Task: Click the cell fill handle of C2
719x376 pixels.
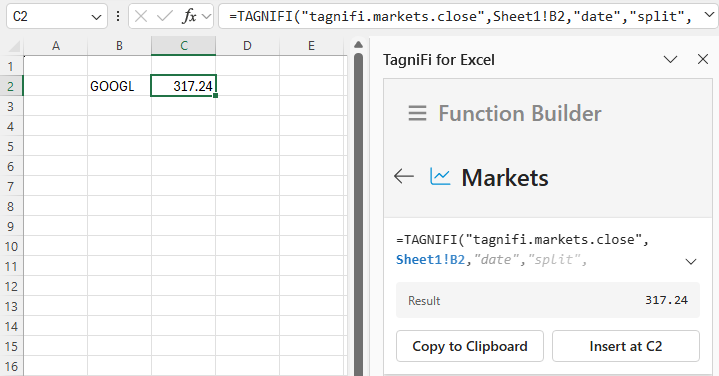Action: [216, 95]
